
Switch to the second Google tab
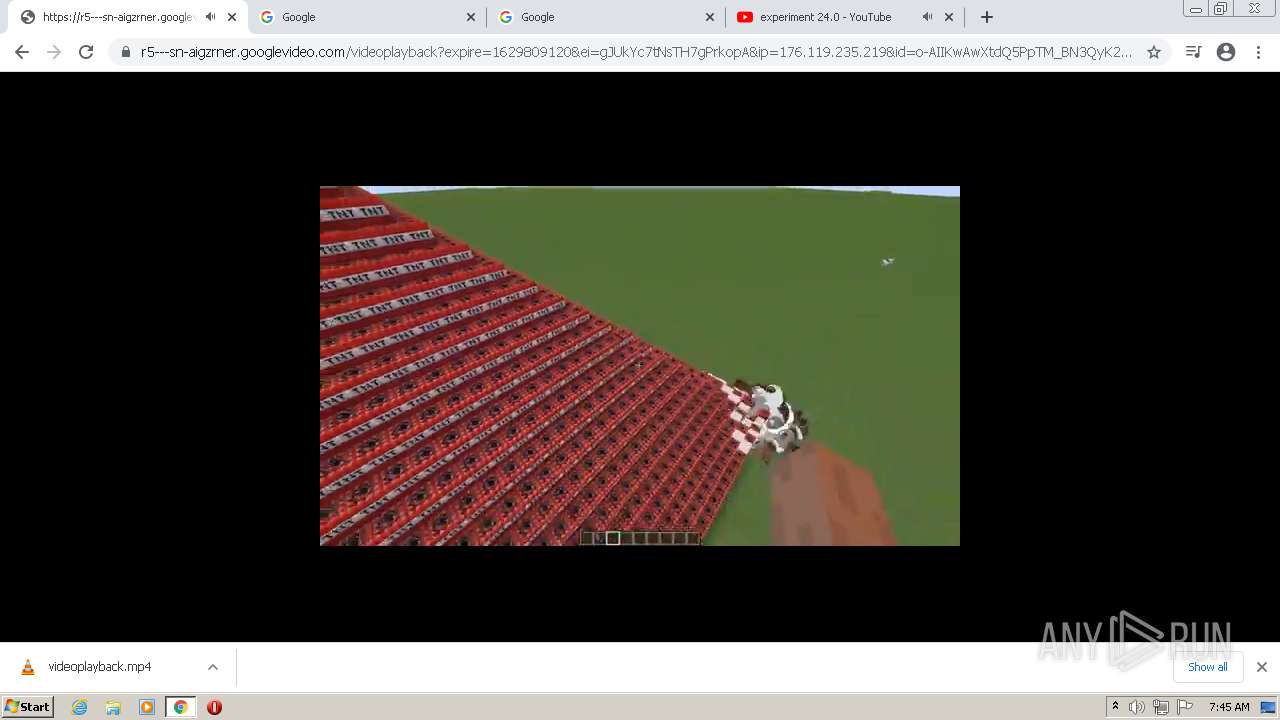[606, 17]
